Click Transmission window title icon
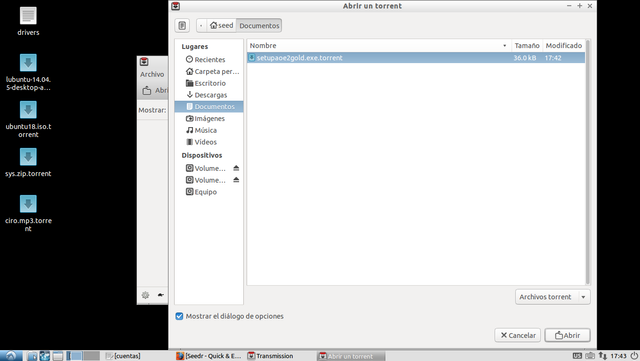 coord(144,62)
